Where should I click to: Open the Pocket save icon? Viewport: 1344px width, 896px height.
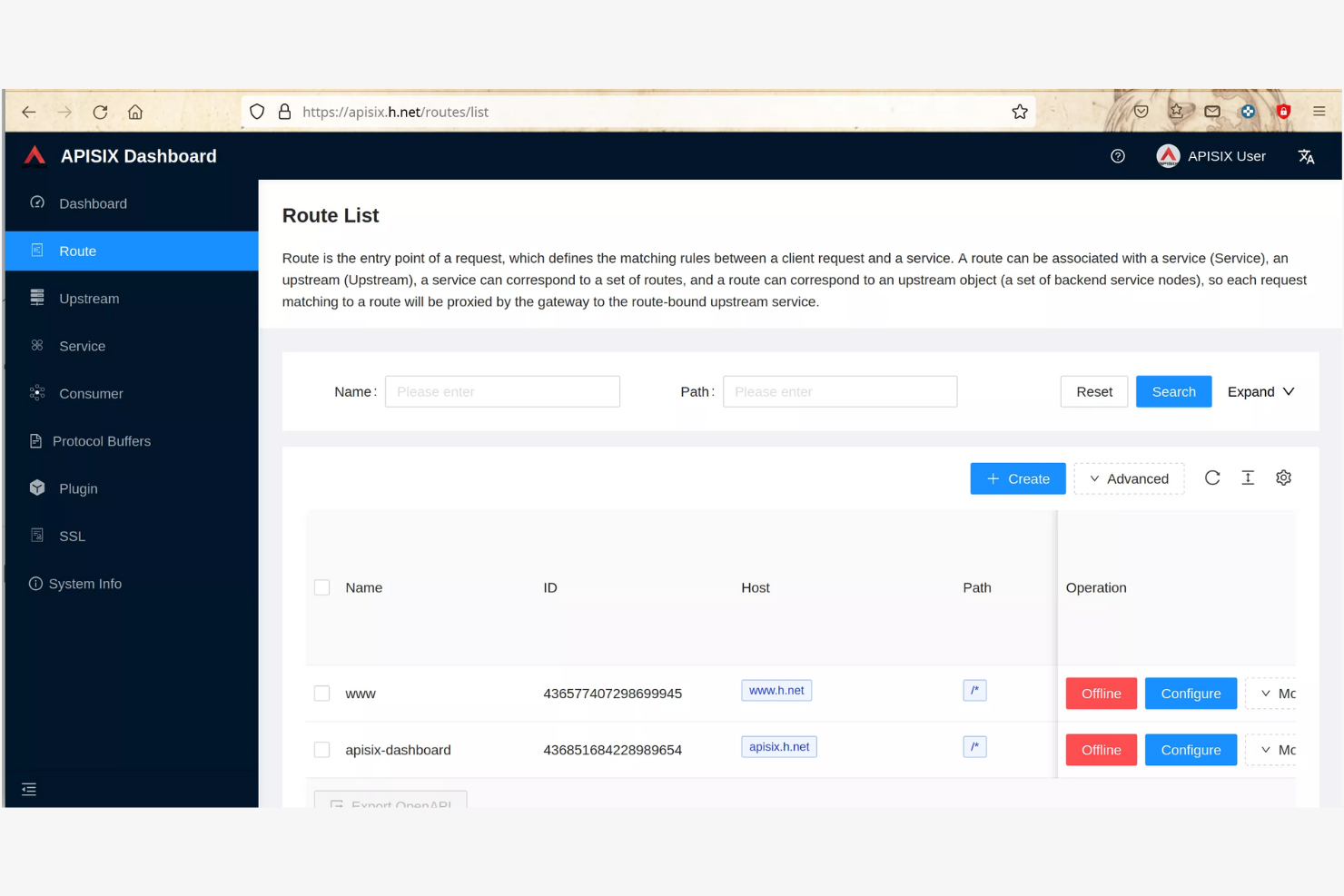click(x=1141, y=112)
